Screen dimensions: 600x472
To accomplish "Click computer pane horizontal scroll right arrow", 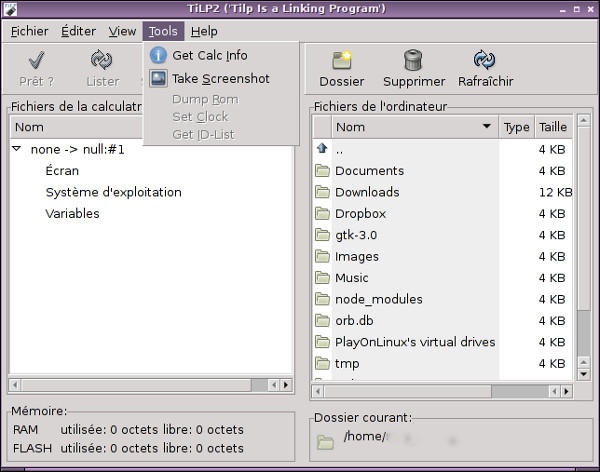I will tap(566, 391).
